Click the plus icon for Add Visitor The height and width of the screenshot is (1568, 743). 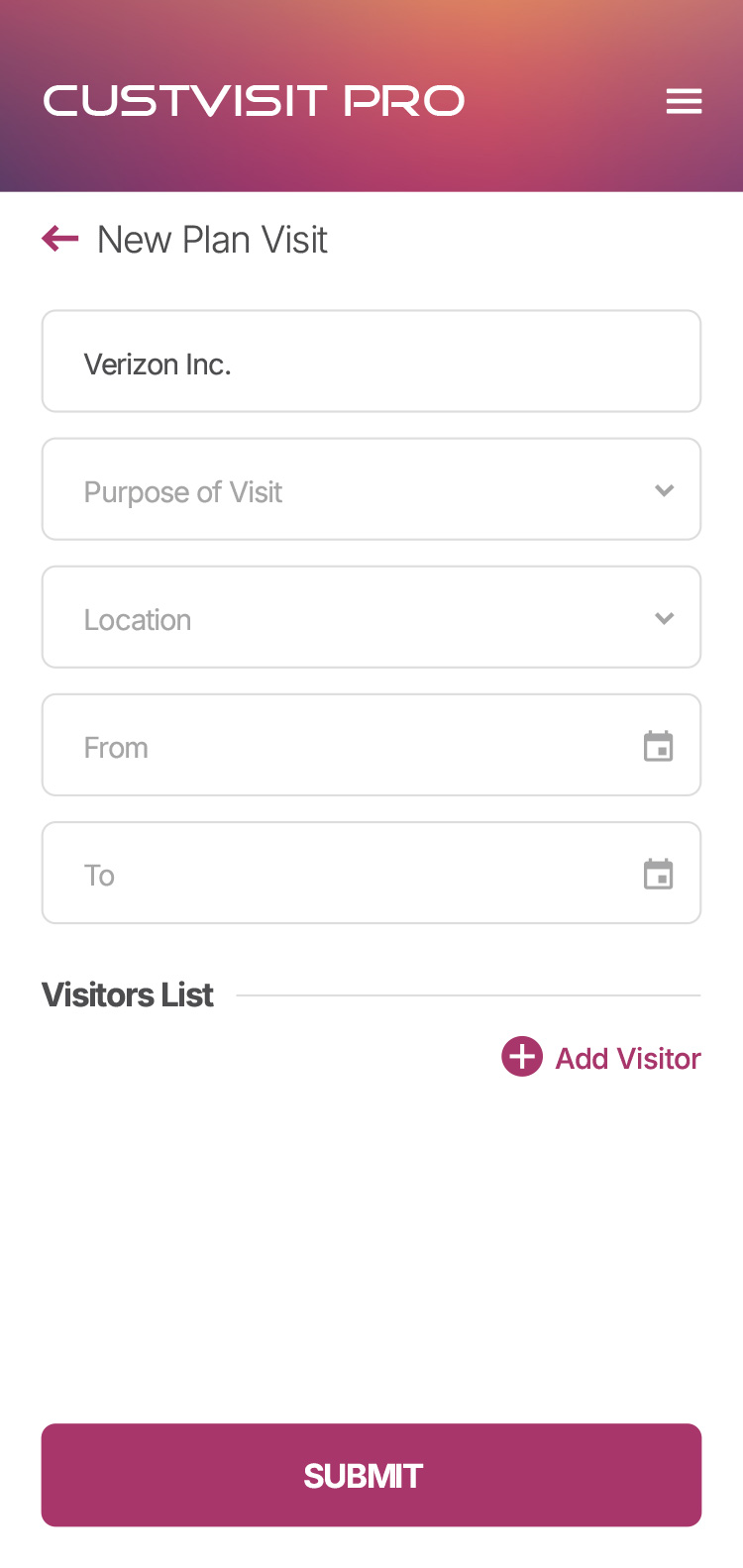coord(522,1057)
